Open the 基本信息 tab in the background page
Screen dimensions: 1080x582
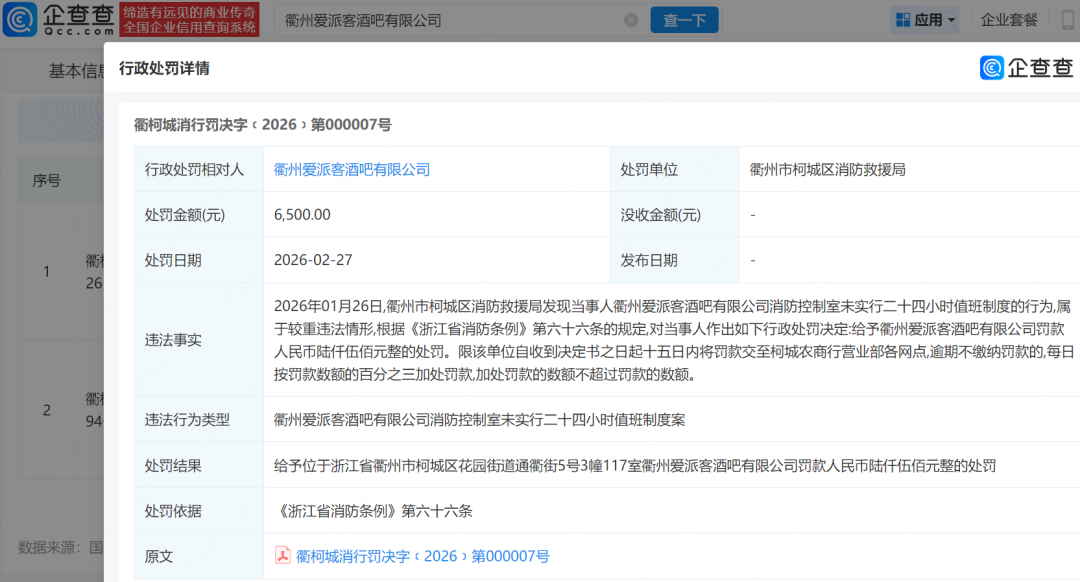click(x=76, y=71)
